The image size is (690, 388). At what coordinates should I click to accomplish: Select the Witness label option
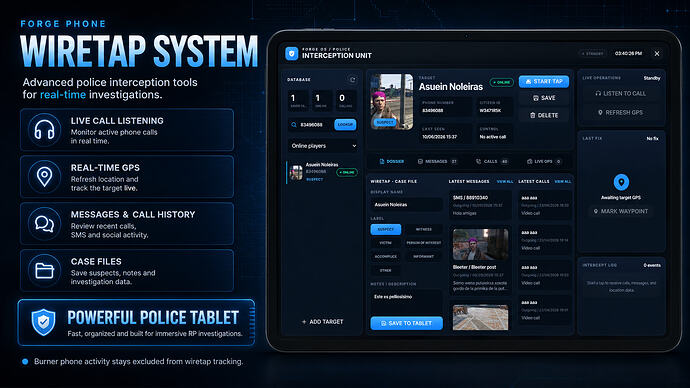pyautogui.click(x=423, y=229)
